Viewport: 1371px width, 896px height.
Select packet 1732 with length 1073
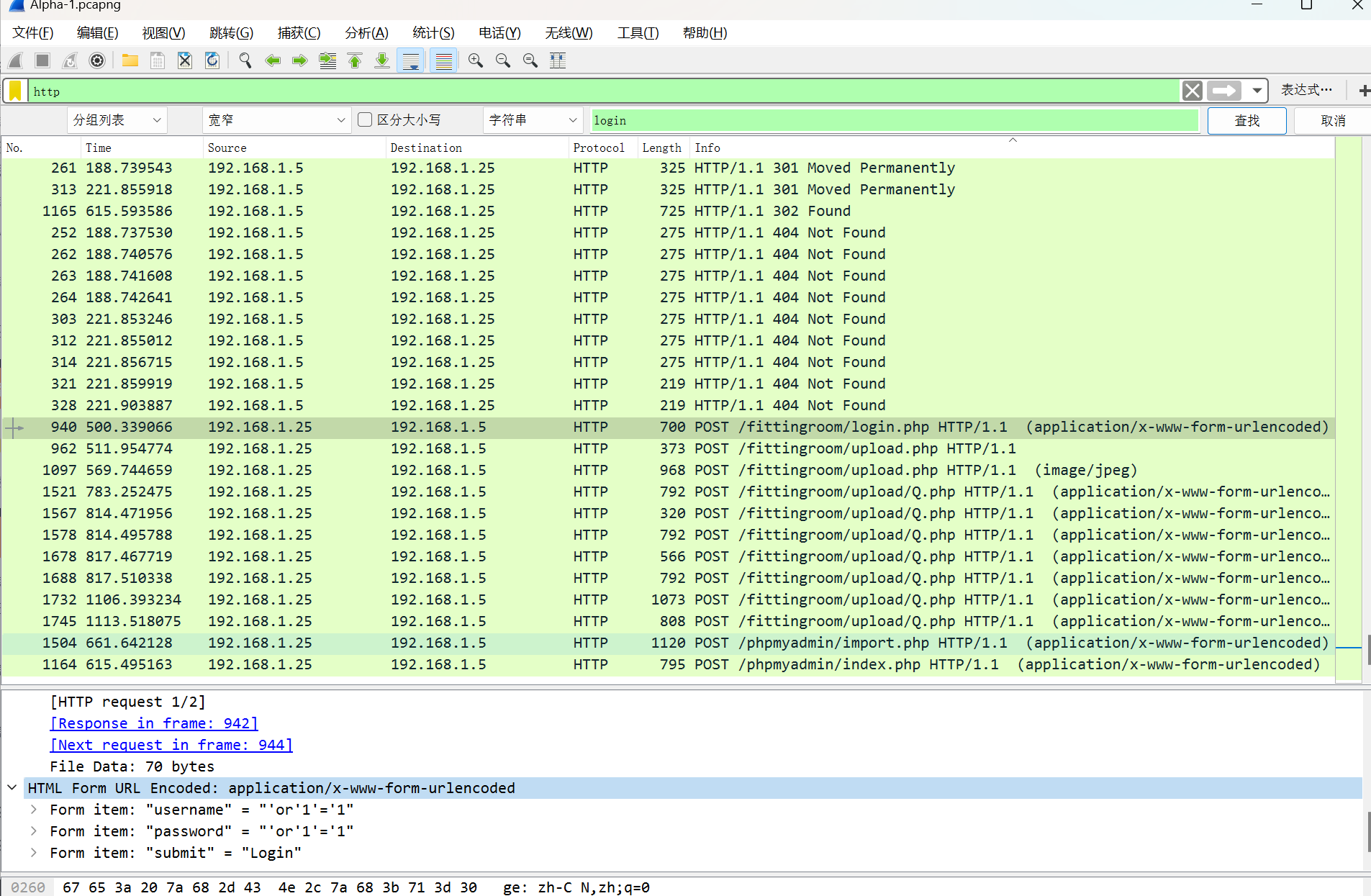pos(668,599)
